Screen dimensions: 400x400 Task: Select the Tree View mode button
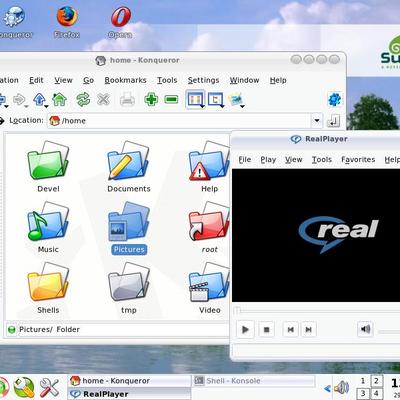[x=215, y=99]
